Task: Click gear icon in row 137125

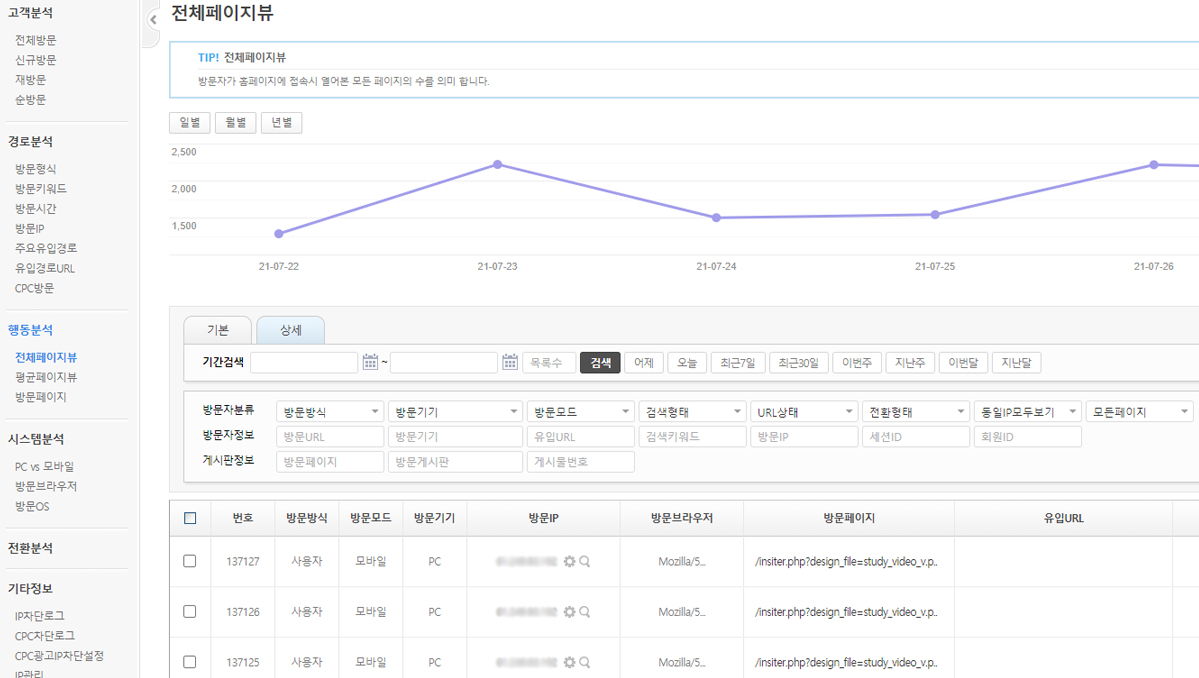Action: tap(569, 662)
